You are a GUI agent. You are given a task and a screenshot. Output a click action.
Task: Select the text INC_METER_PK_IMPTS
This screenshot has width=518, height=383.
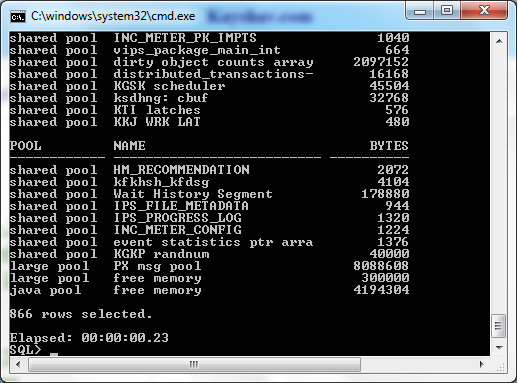click(185, 38)
